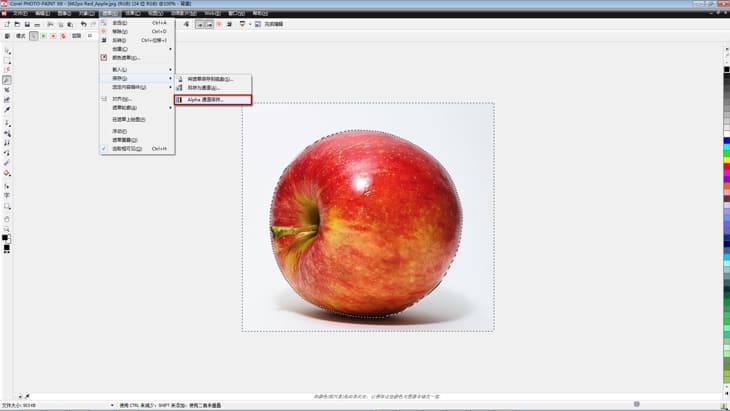Viewport: 730px width, 411px height.
Task: Pick the hand pan tool
Action: 7,217
